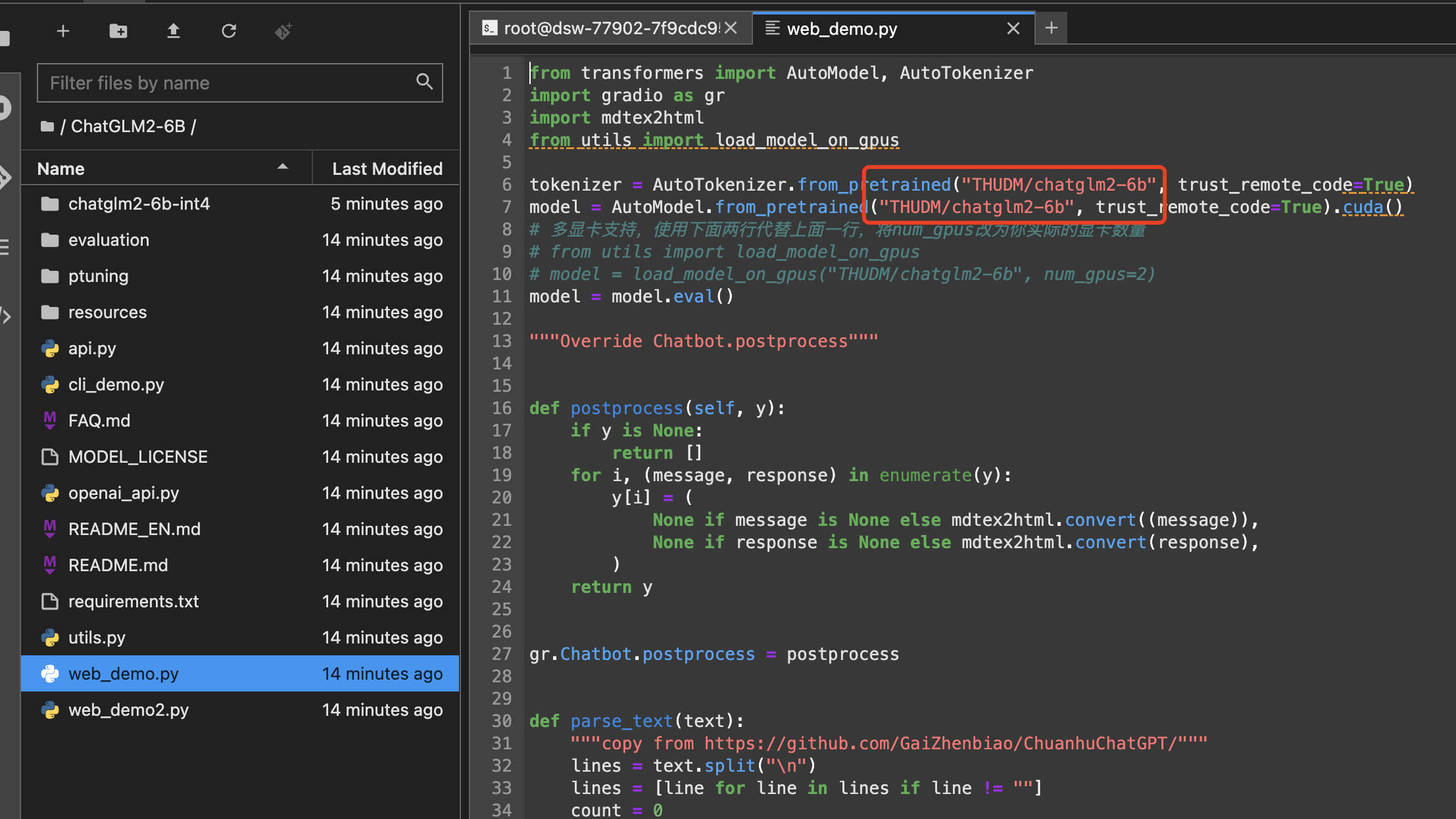Image resolution: width=1456 pixels, height=819 pixels.
Task: Close the root terminal tab
Action: [731, 28]
